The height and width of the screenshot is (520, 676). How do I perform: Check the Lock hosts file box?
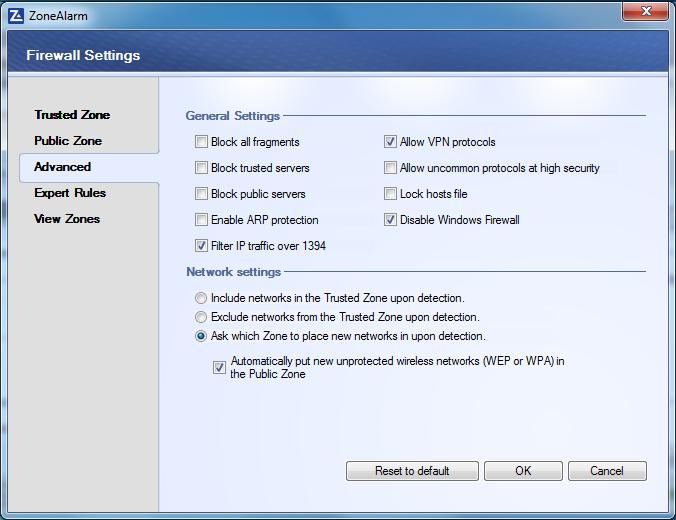click(x=390, y=194)
